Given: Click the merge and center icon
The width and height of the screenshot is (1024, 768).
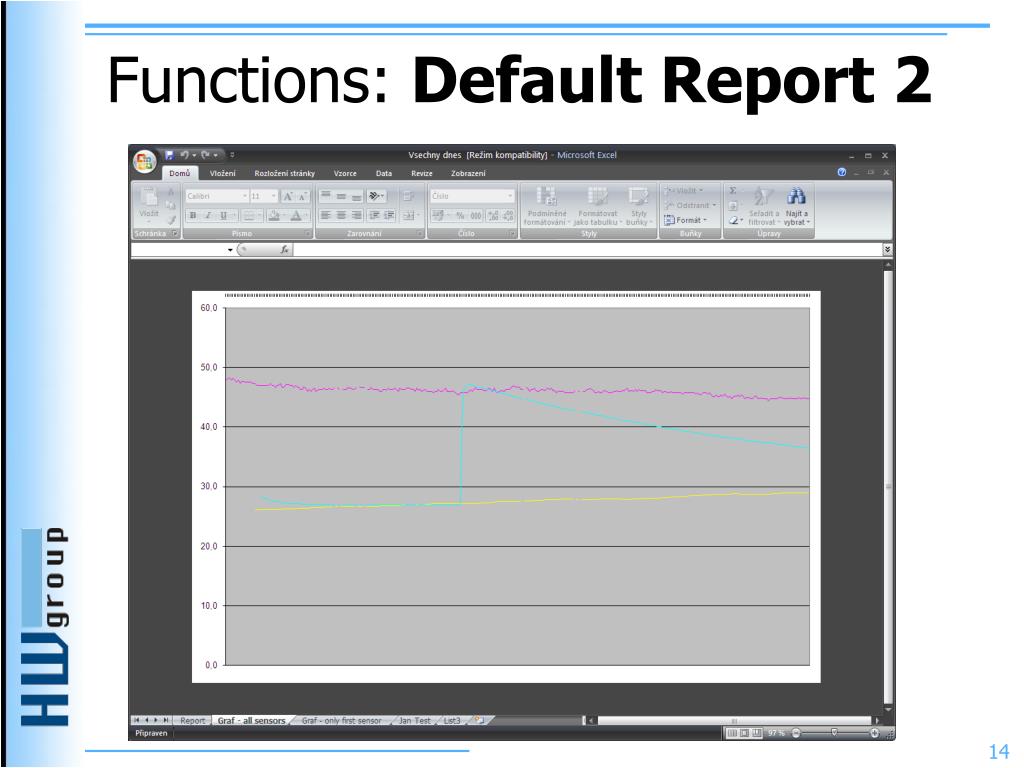Looking at the screenshot, I should click(x=409, y=216).
